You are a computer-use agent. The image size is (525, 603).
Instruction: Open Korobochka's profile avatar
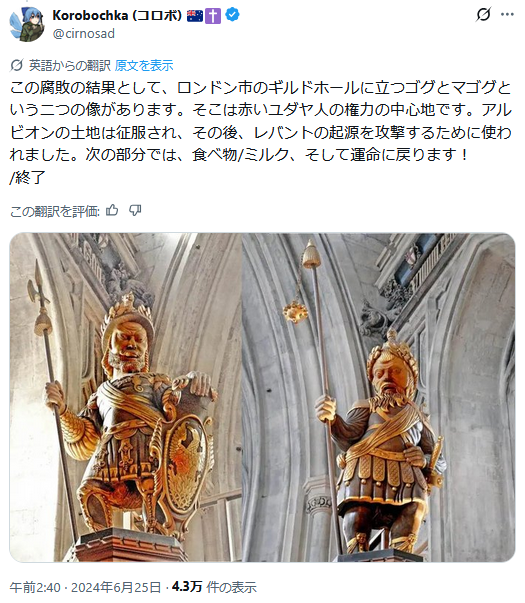[27, 24]
